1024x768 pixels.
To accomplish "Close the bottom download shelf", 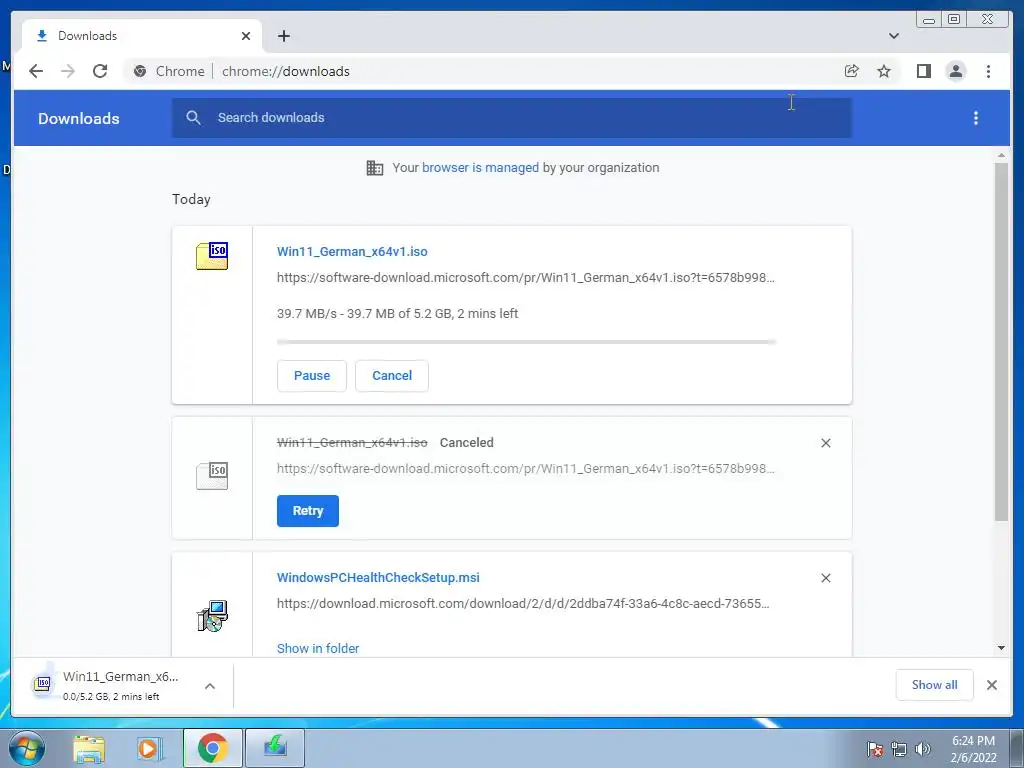I will point(991,685).
